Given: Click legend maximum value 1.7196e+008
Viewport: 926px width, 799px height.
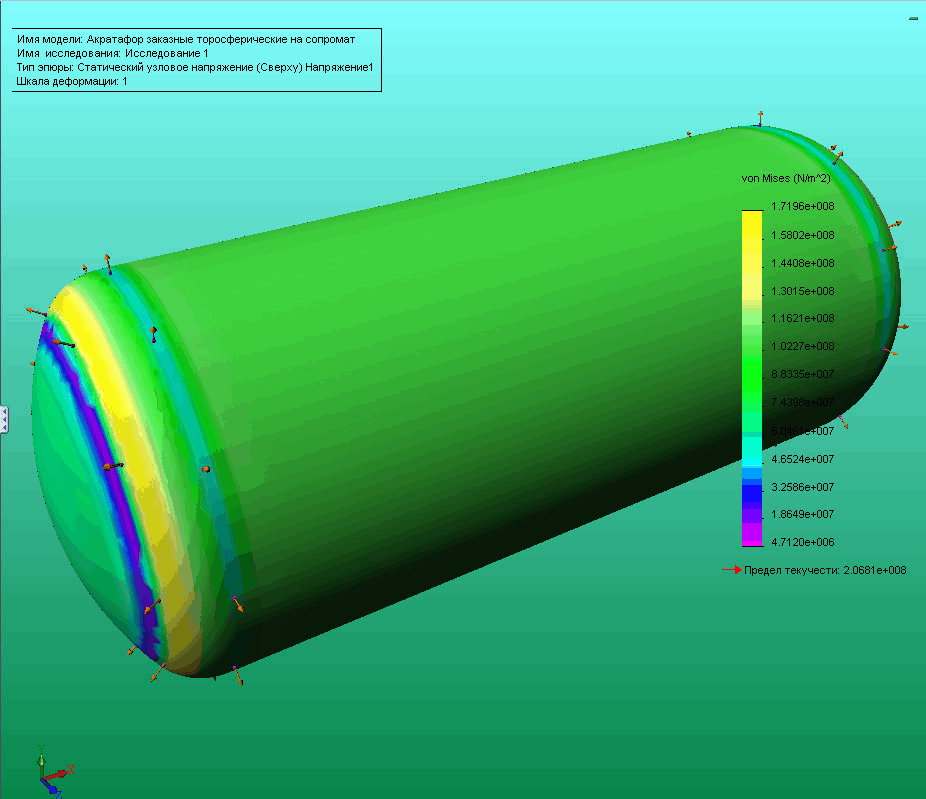Looking at the screenshot, I should coord(803,206).
